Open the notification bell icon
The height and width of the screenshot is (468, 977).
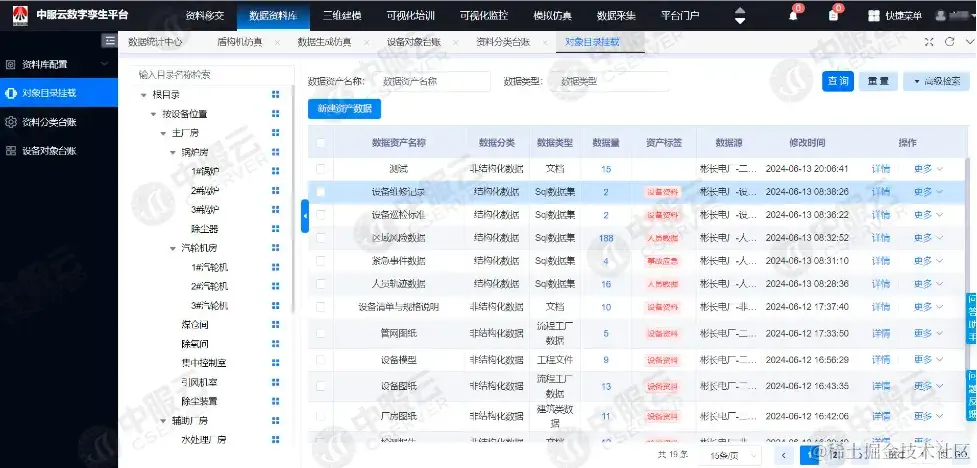793,16
